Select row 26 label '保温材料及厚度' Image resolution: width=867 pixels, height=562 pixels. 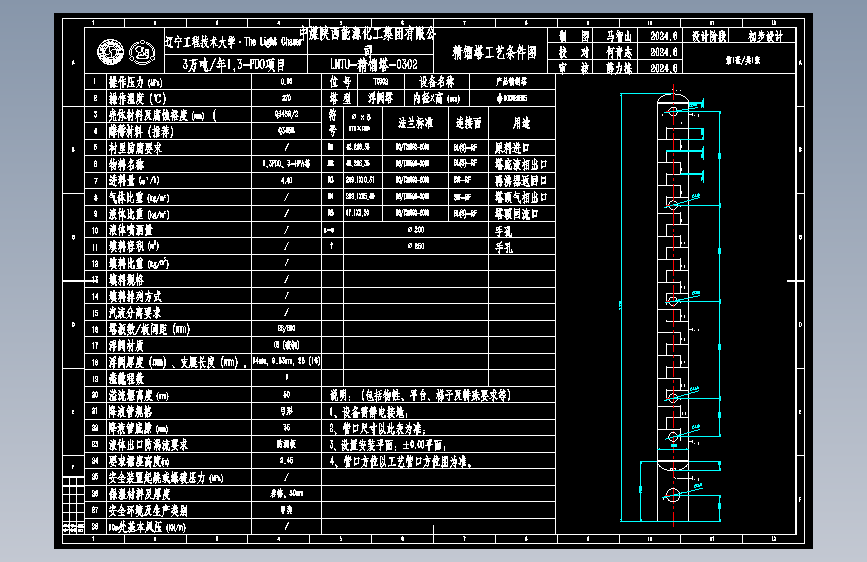(x=139, y=494)
